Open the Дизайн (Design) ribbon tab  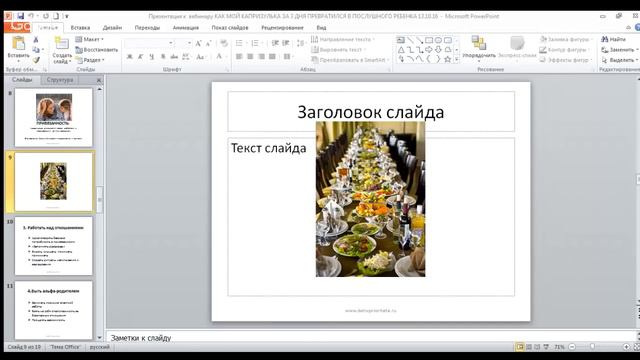pos(112,28)
